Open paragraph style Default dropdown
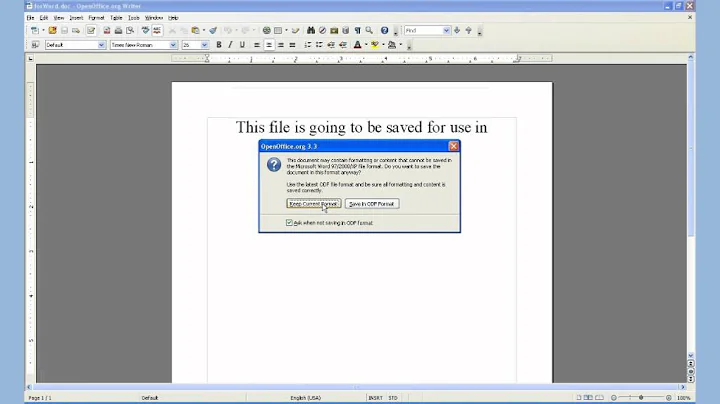This screenshot has height=404, width=720. [101, 45]
